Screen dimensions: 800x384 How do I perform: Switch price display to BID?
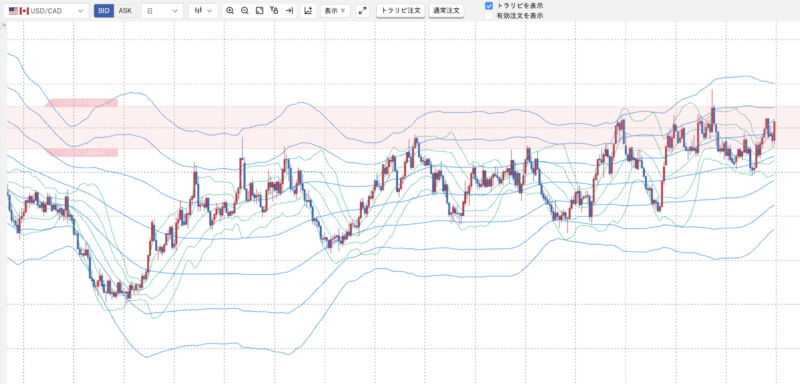(x=104, y=11)
